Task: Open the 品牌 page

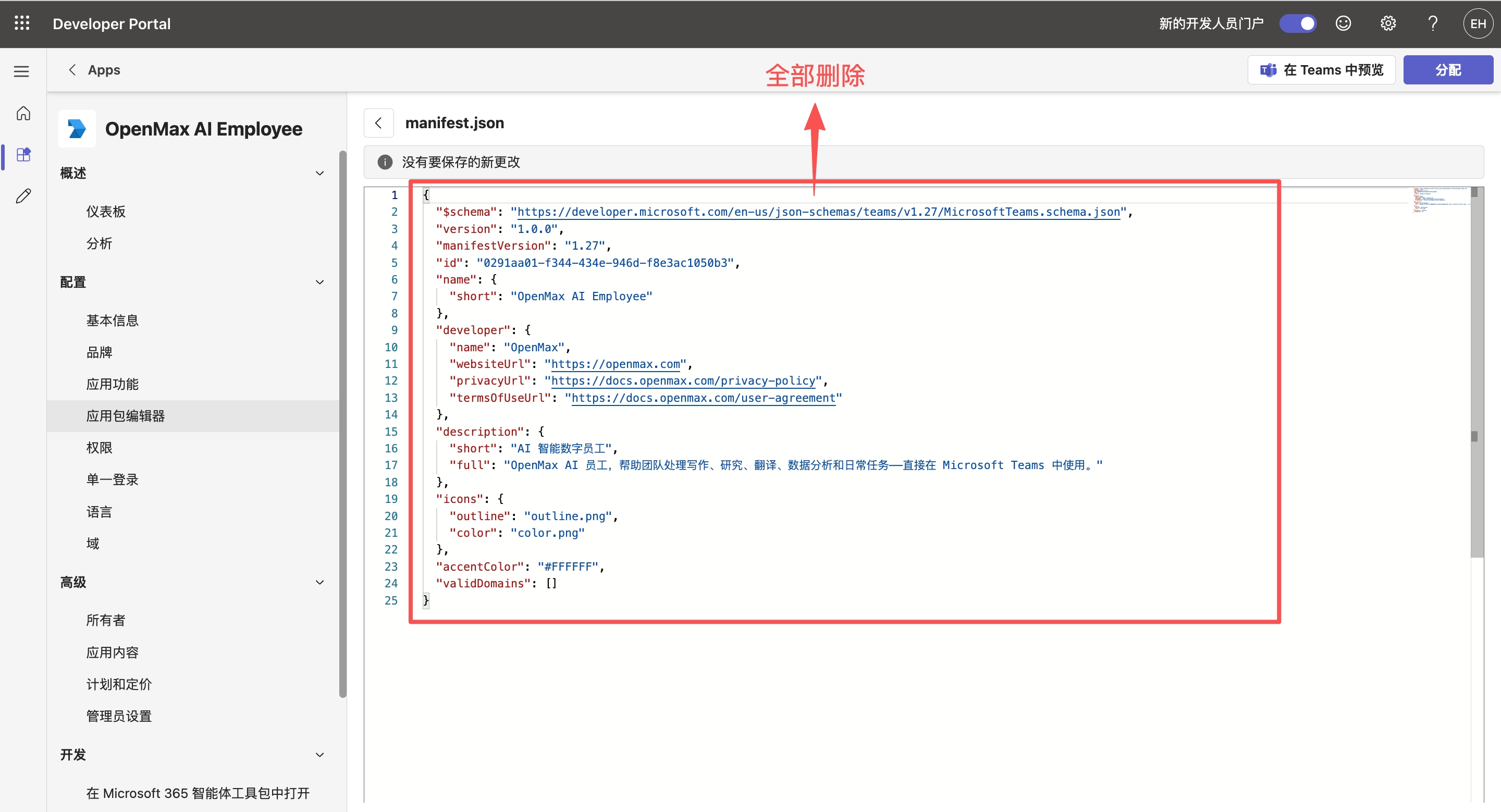Action: (x=99, y=352)
